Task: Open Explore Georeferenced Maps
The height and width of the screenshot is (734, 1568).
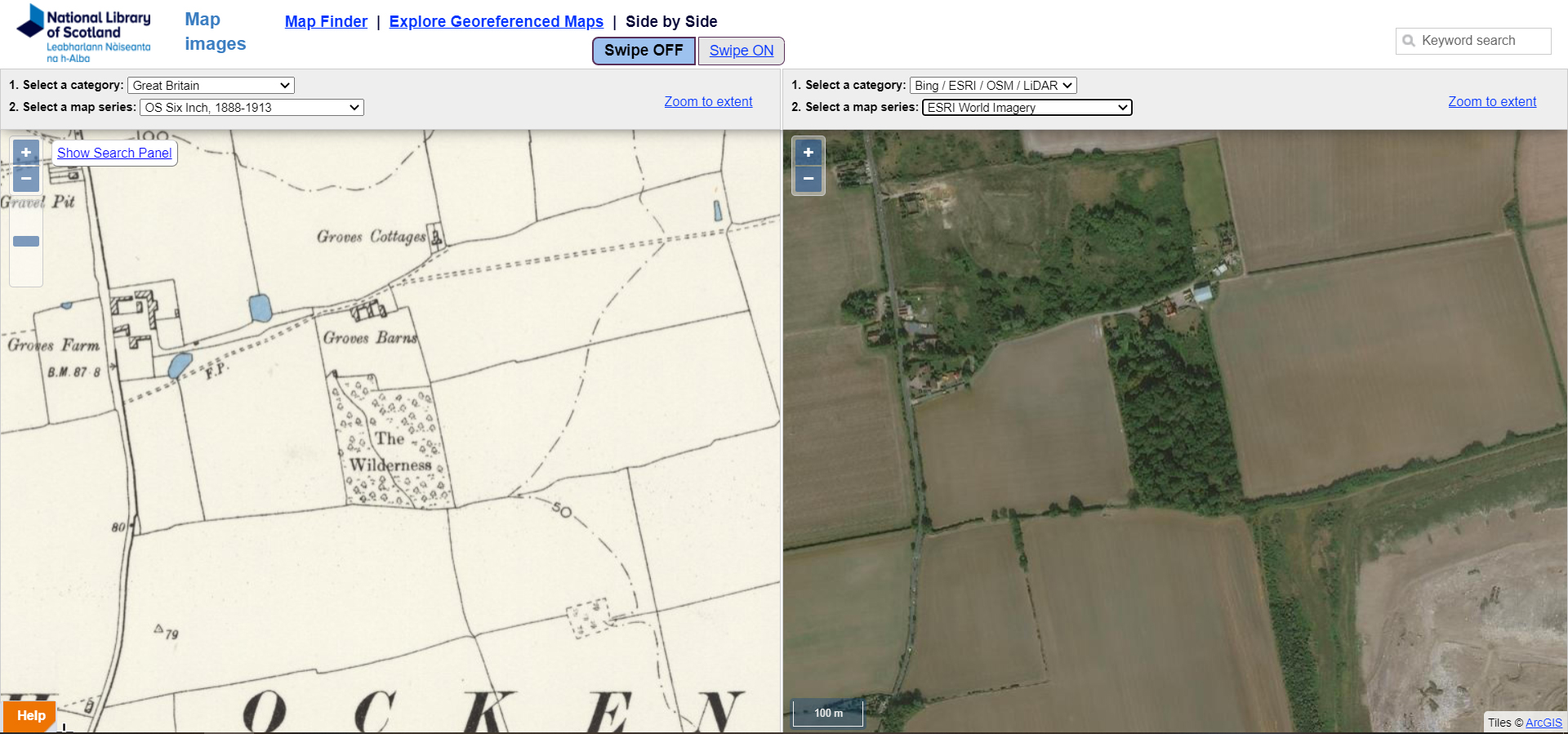Action: pos(497,22)
